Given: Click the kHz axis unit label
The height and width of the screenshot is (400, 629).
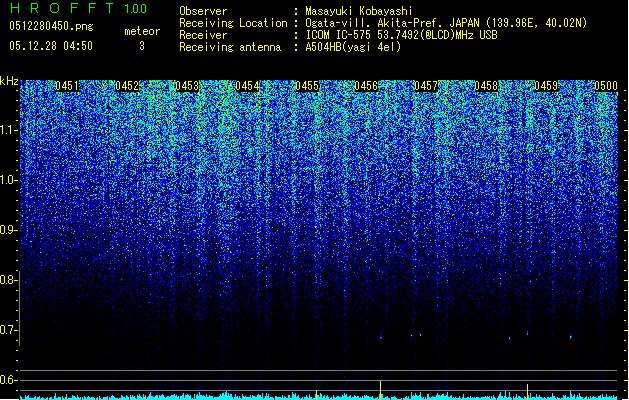Looking at the screenshot, I should [9, 81].
